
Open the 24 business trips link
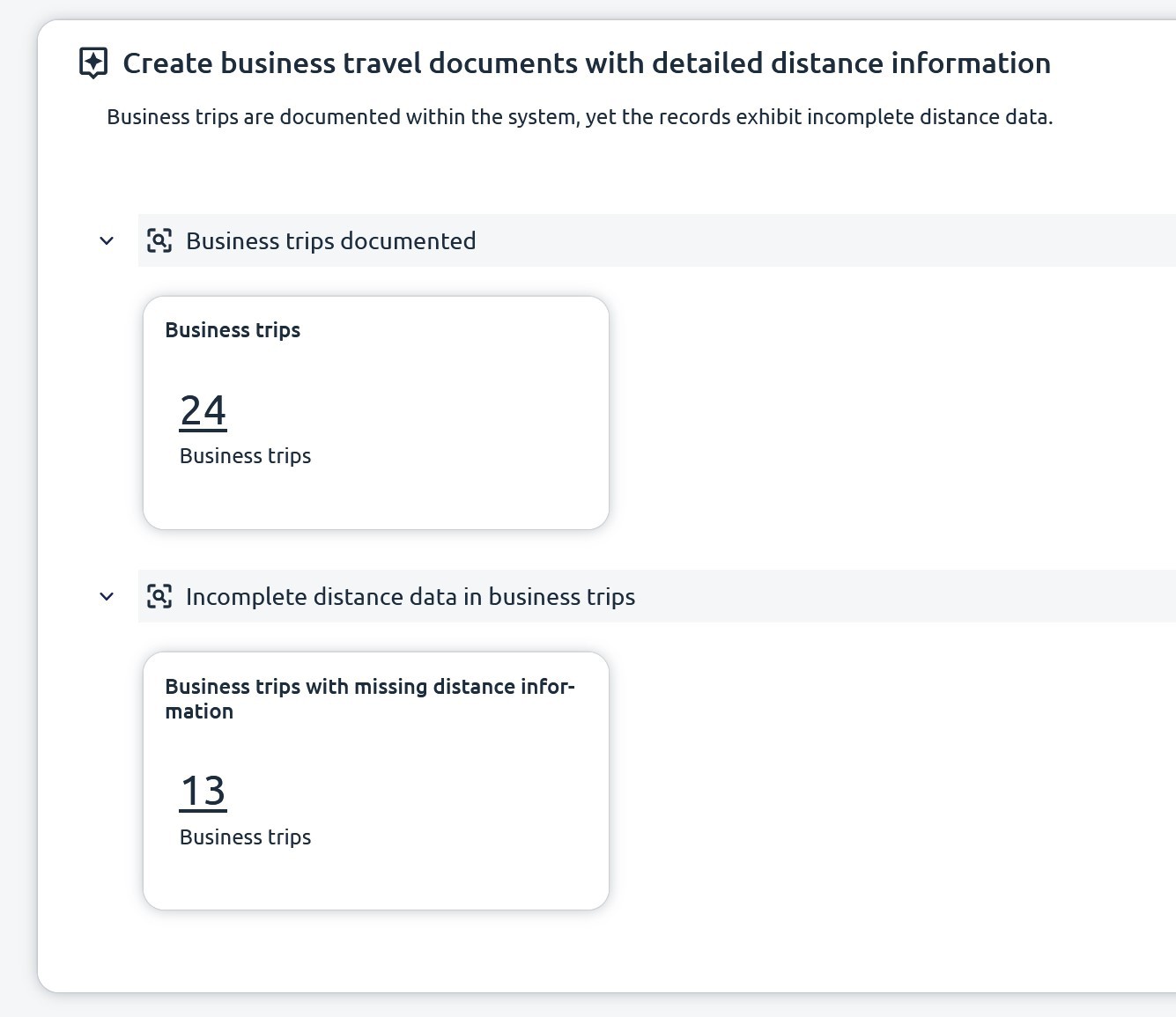coord(203,411)
